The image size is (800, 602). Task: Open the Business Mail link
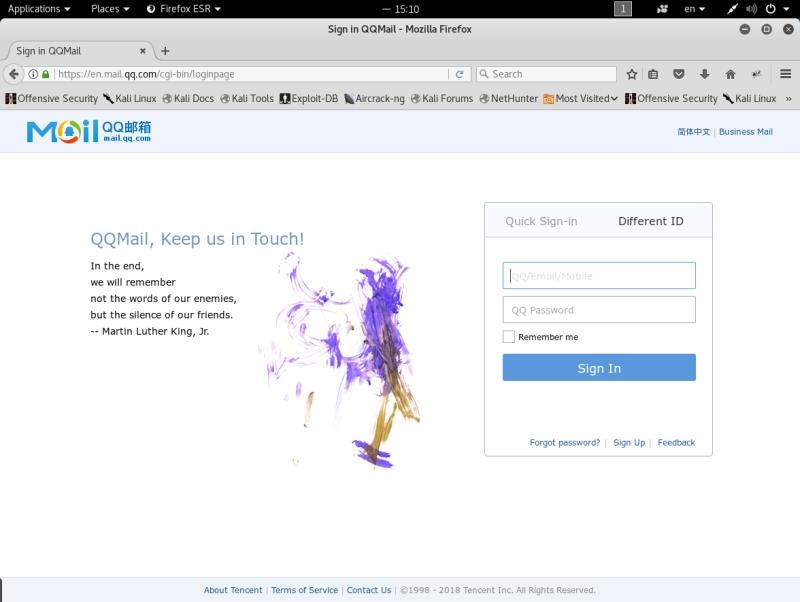coord(745,132)
